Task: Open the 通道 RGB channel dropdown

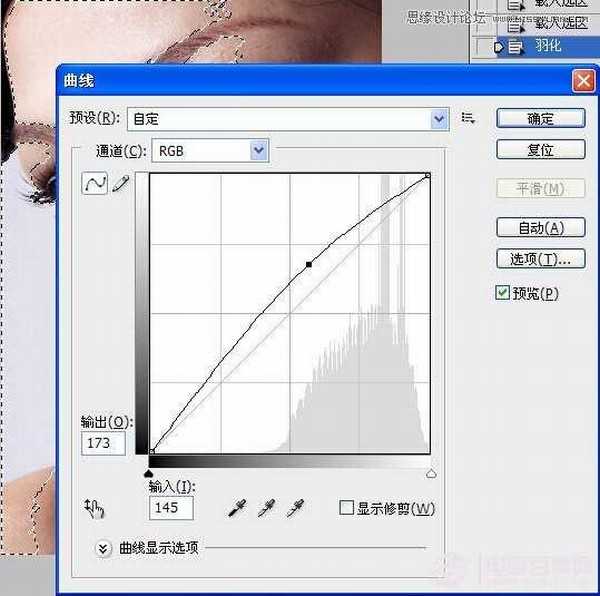Action: 259,150
